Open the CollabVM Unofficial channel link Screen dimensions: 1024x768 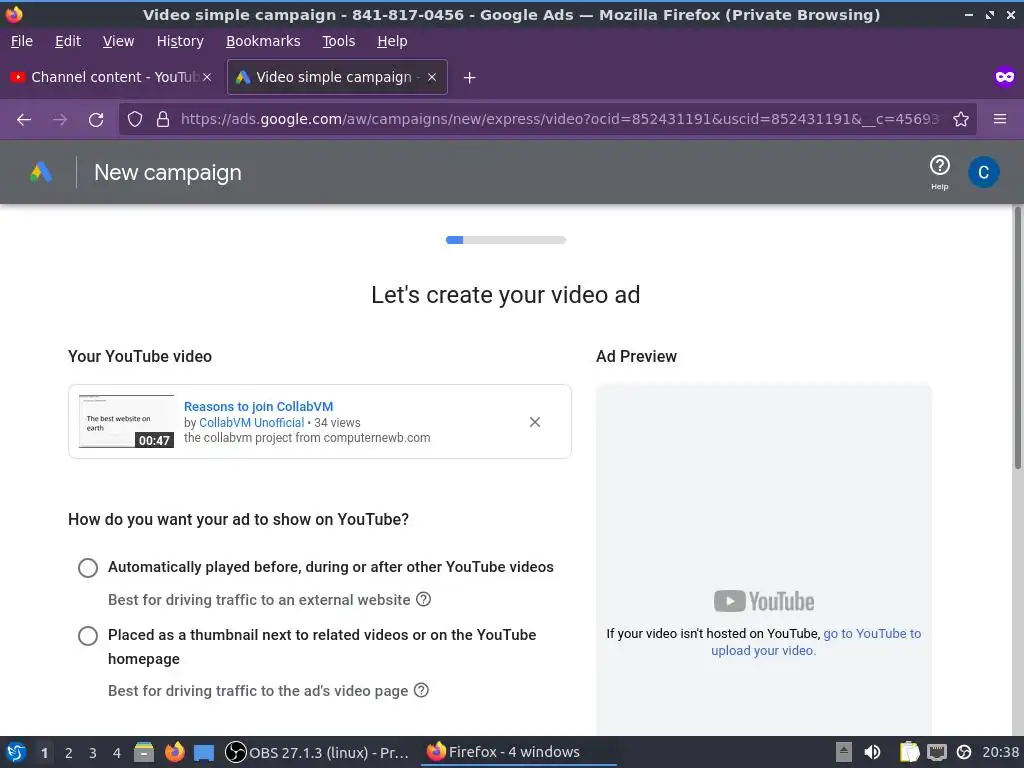click(x=251, y=423)
